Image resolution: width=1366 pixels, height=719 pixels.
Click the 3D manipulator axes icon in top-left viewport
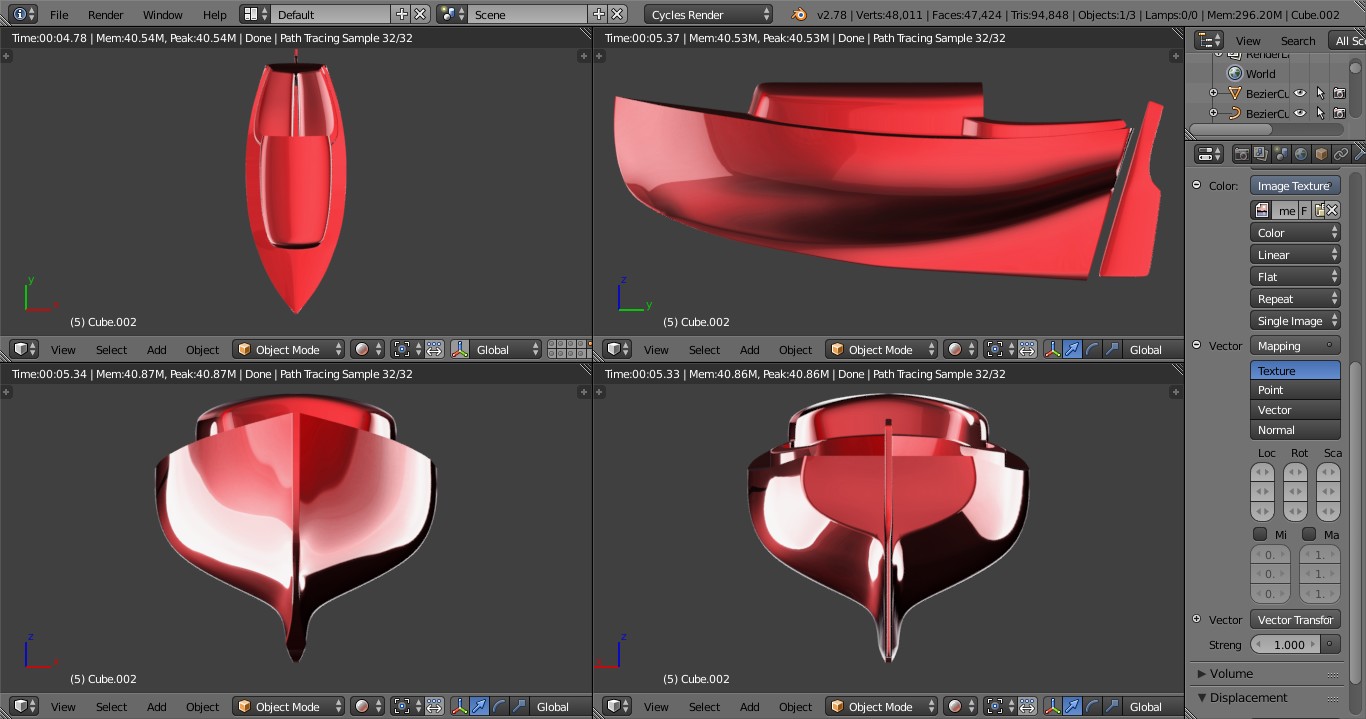(460, 349)
